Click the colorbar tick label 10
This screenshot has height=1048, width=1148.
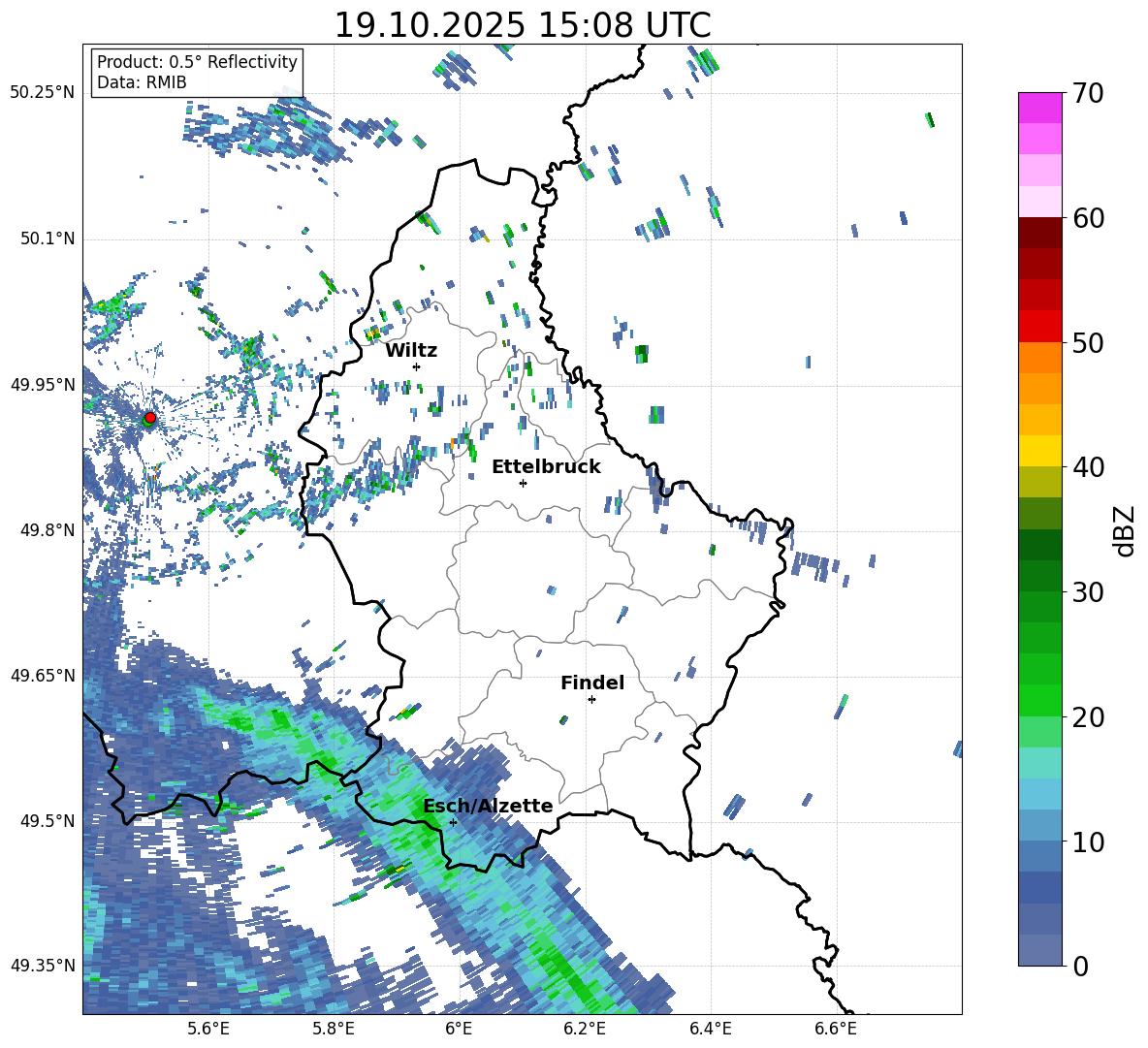pos(1087,842)
